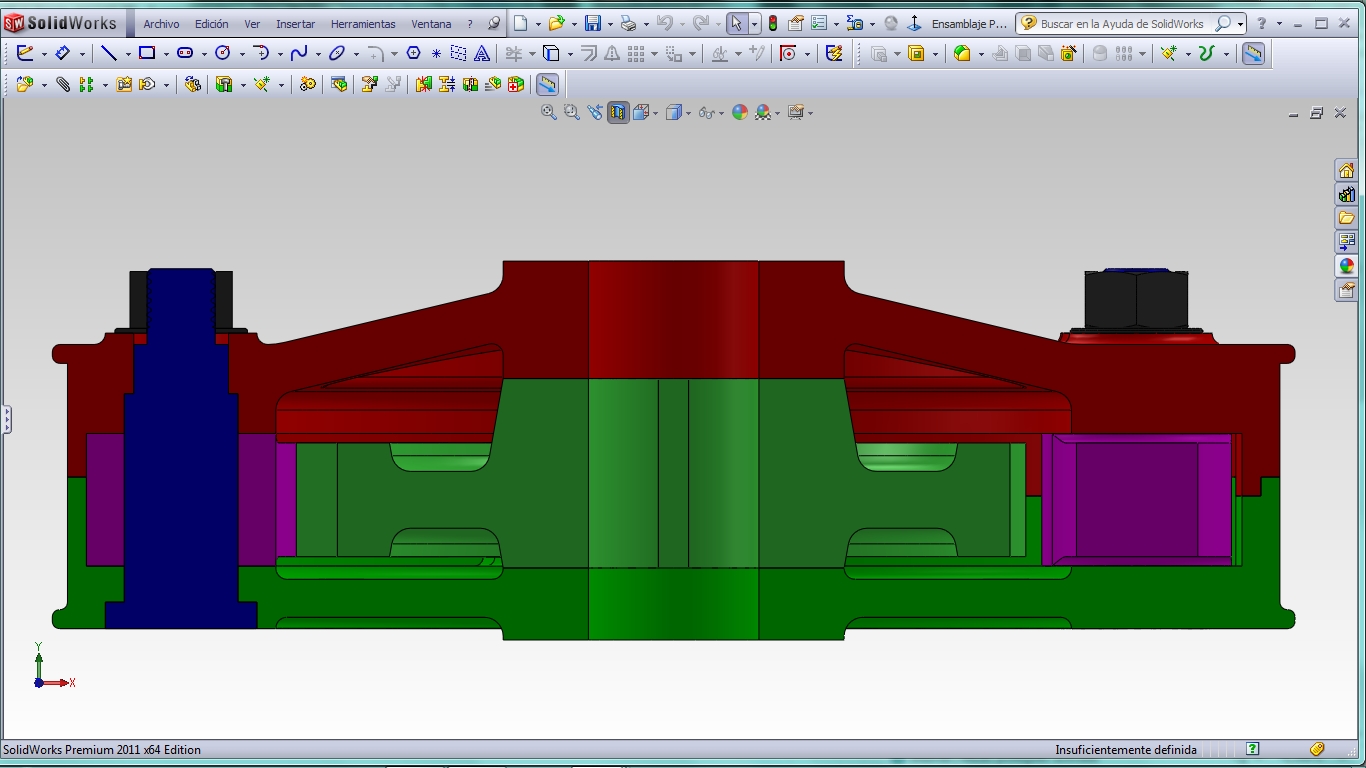The height and width of the screenshot is (768, 1366).
Task: Restore the document window size
Action: click(1317, 113)
